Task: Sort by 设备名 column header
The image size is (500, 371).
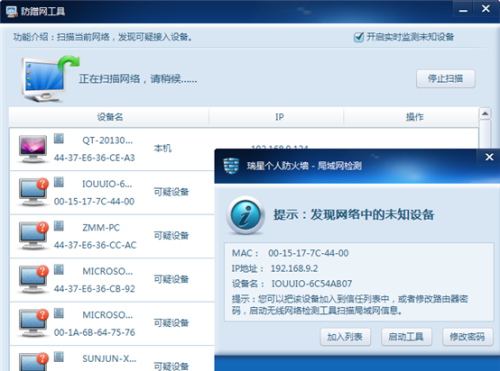Action: [110, 117]
